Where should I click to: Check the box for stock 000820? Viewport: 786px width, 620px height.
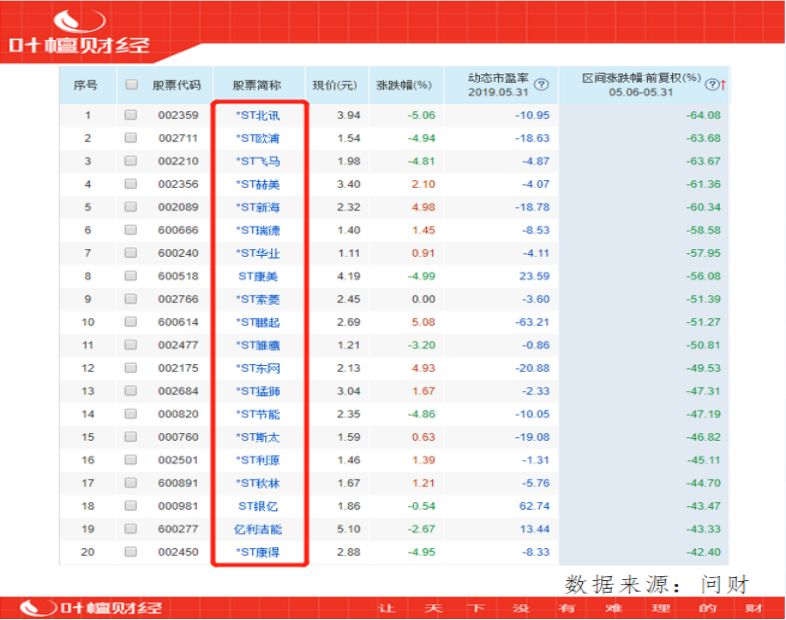[x=131, y=414]
